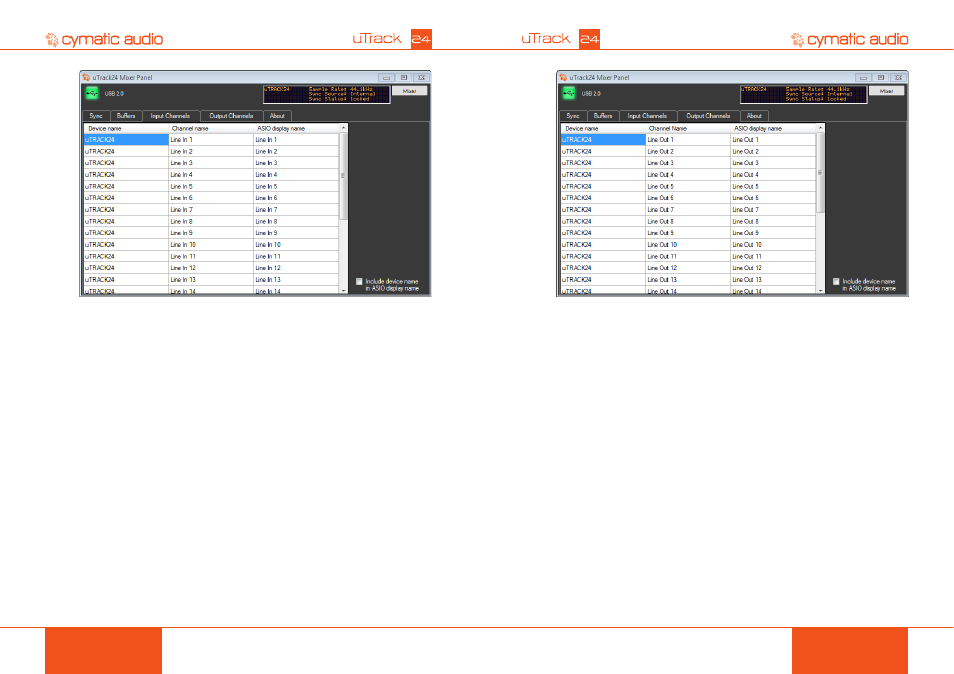This screenshot has width=954, height=674.
Task: Open the Buffers tab in Line In window
Action: pyautogui.click(x=126, y=116)
